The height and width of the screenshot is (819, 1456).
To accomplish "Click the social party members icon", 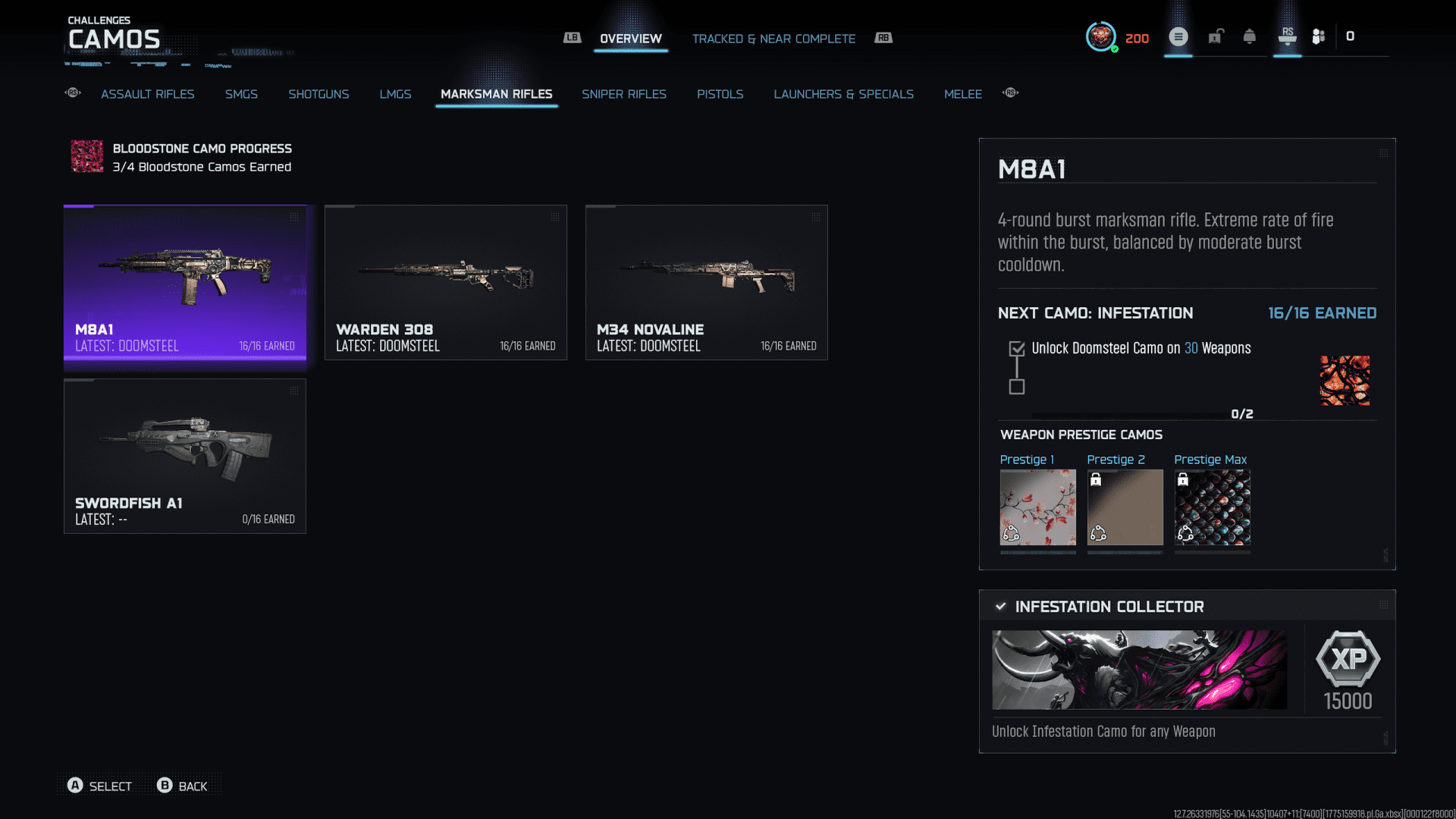I will tap(1319, 36).
